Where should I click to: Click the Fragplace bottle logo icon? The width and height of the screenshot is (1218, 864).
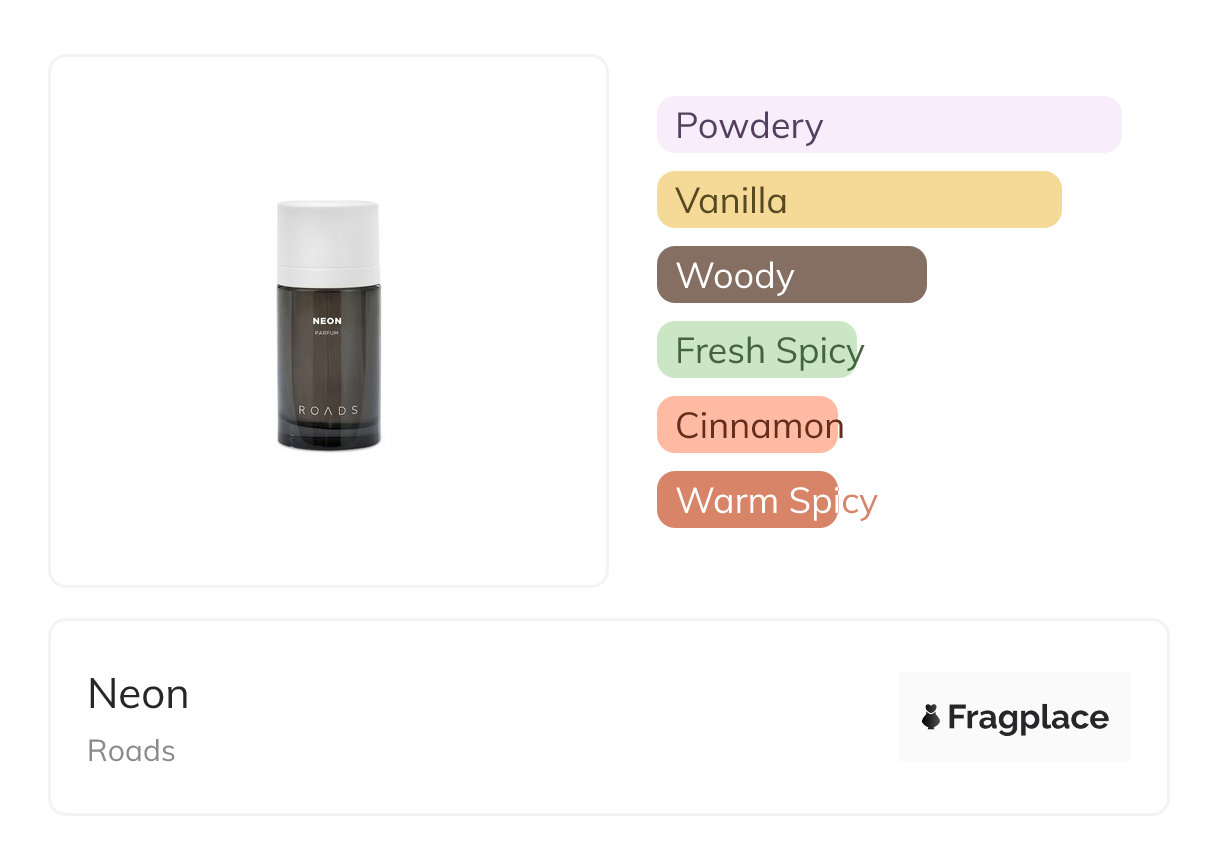coord(931,717)
